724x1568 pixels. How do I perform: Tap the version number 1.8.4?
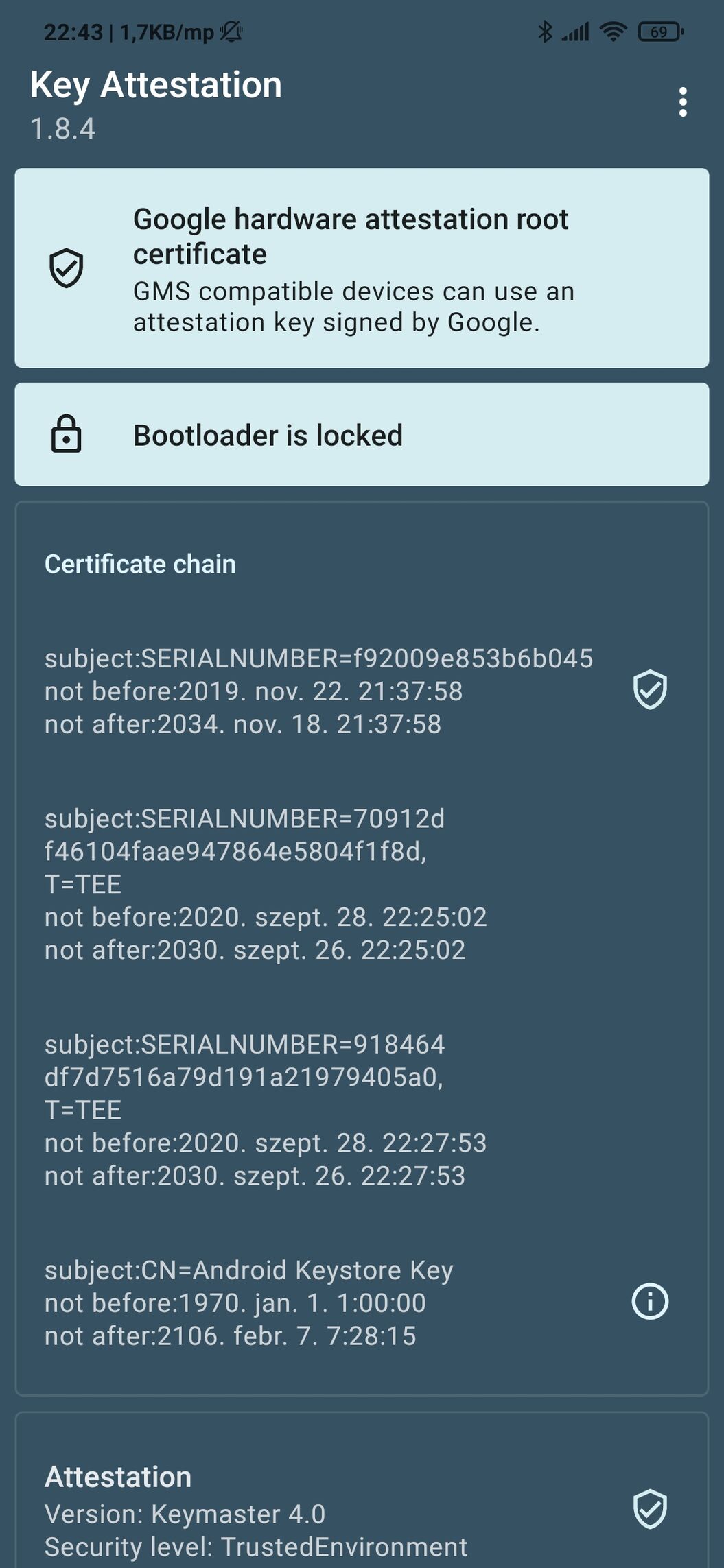(63, 129)
